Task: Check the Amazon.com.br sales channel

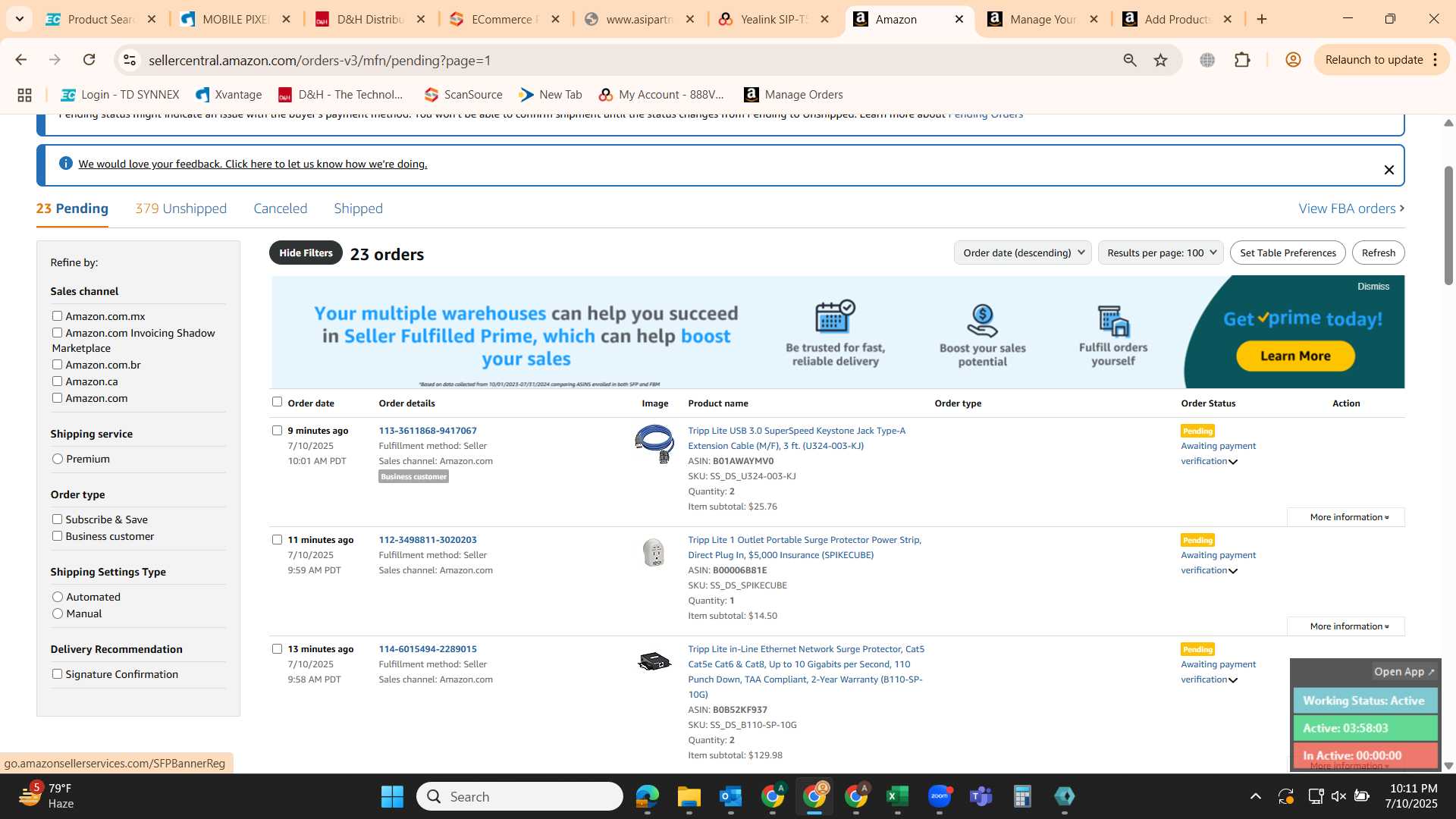Action: tap(57, 365)
